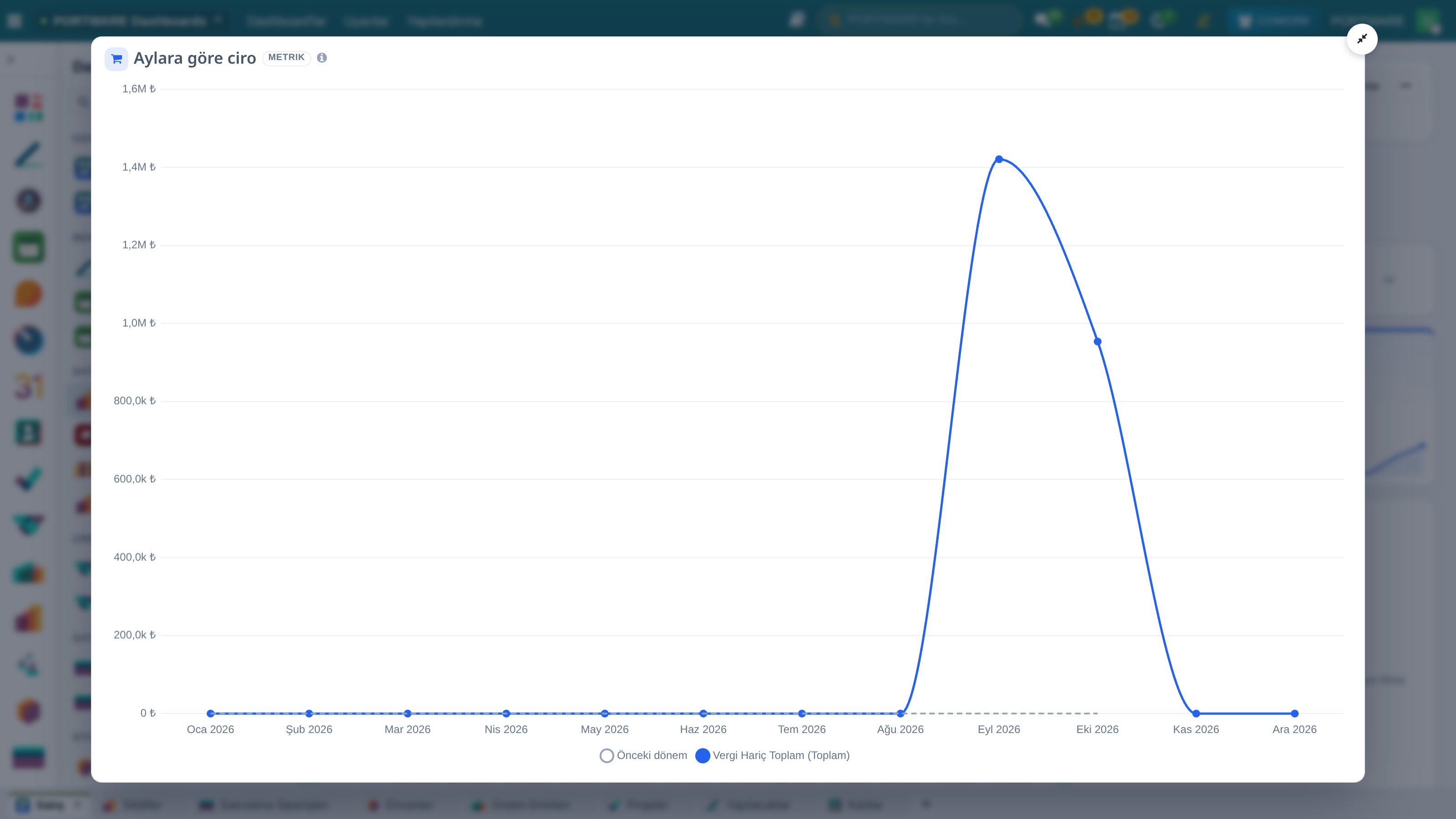Click the 800,0k ₺ y-axis label
This screenshot has width=1456, height=819.
pyautogui.click(x=135, y=401)
